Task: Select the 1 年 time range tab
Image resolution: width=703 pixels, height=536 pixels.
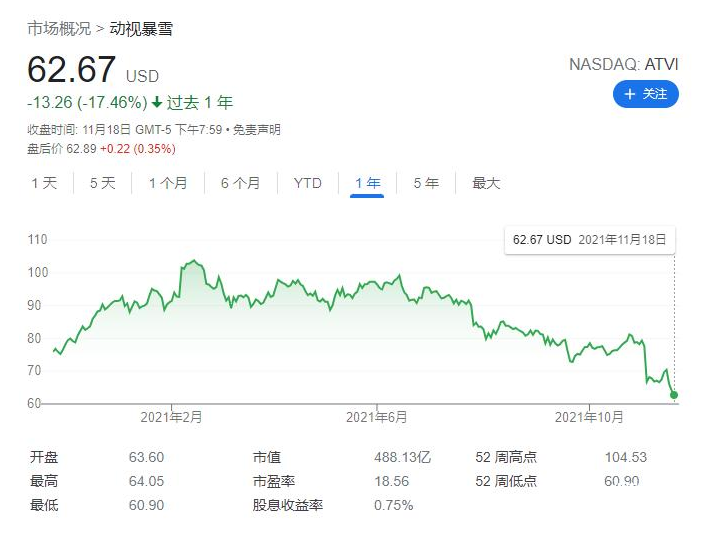Action: tap(367, 183)
